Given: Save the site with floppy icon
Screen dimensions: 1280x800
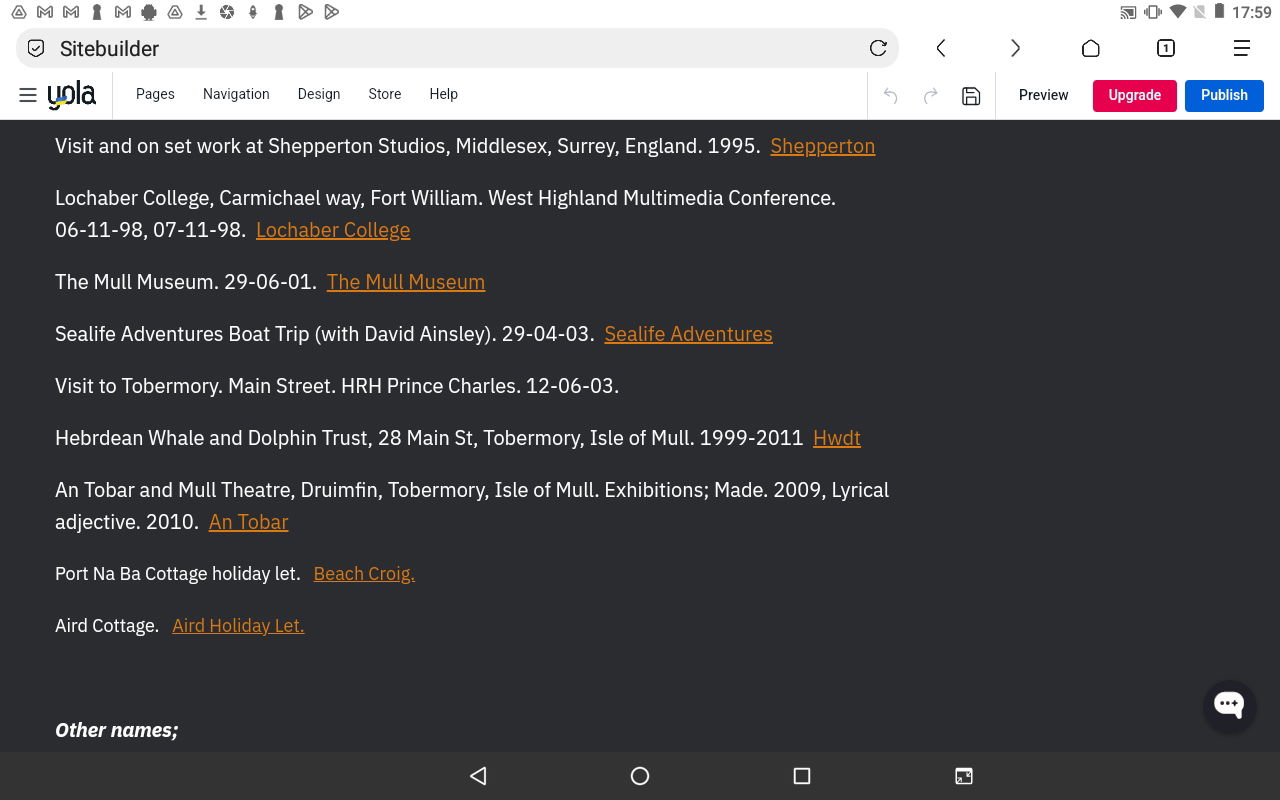Looking at the screenshot, I should [x=971, y=96].
